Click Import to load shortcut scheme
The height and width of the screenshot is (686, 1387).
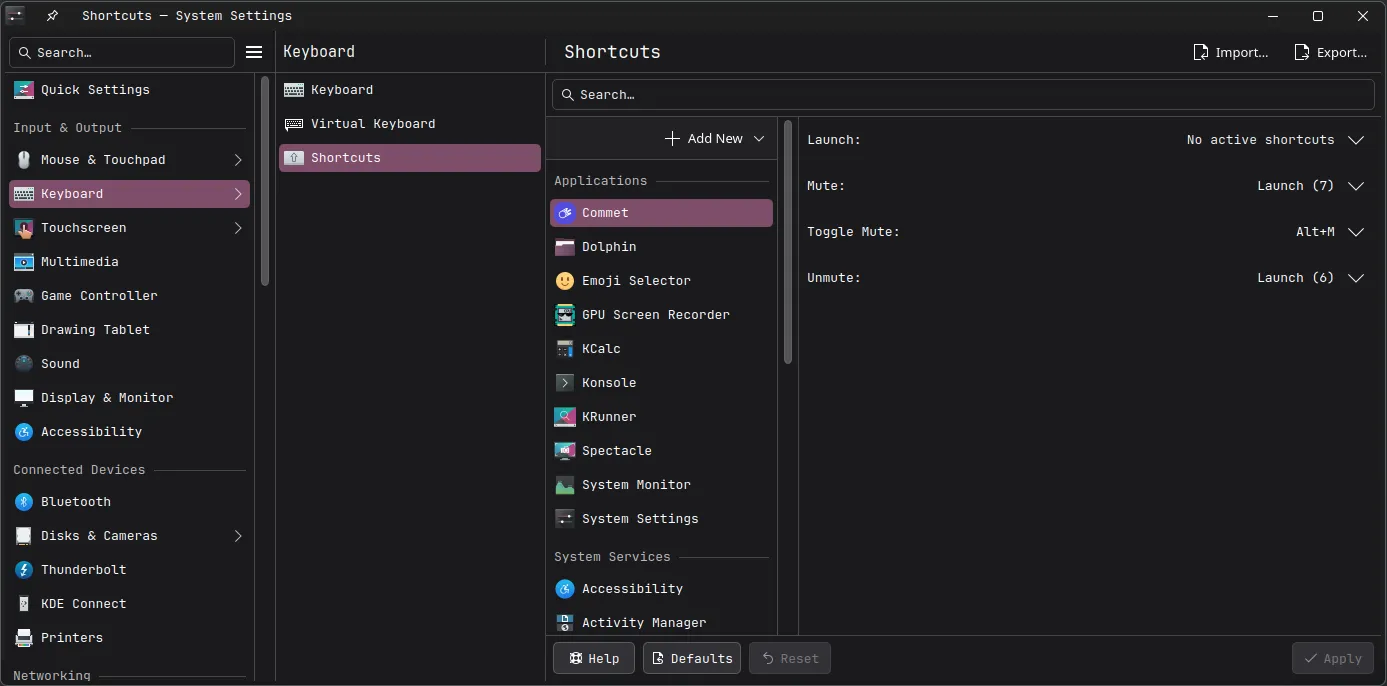[x=1230, y=51]
